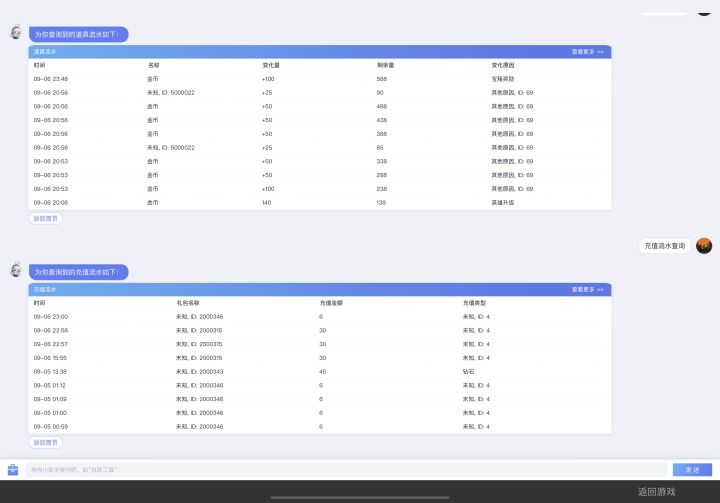Click the 09-05 00:59 recharge time cell
Viewport: 720px width, 503px height.
pos(51,427)
